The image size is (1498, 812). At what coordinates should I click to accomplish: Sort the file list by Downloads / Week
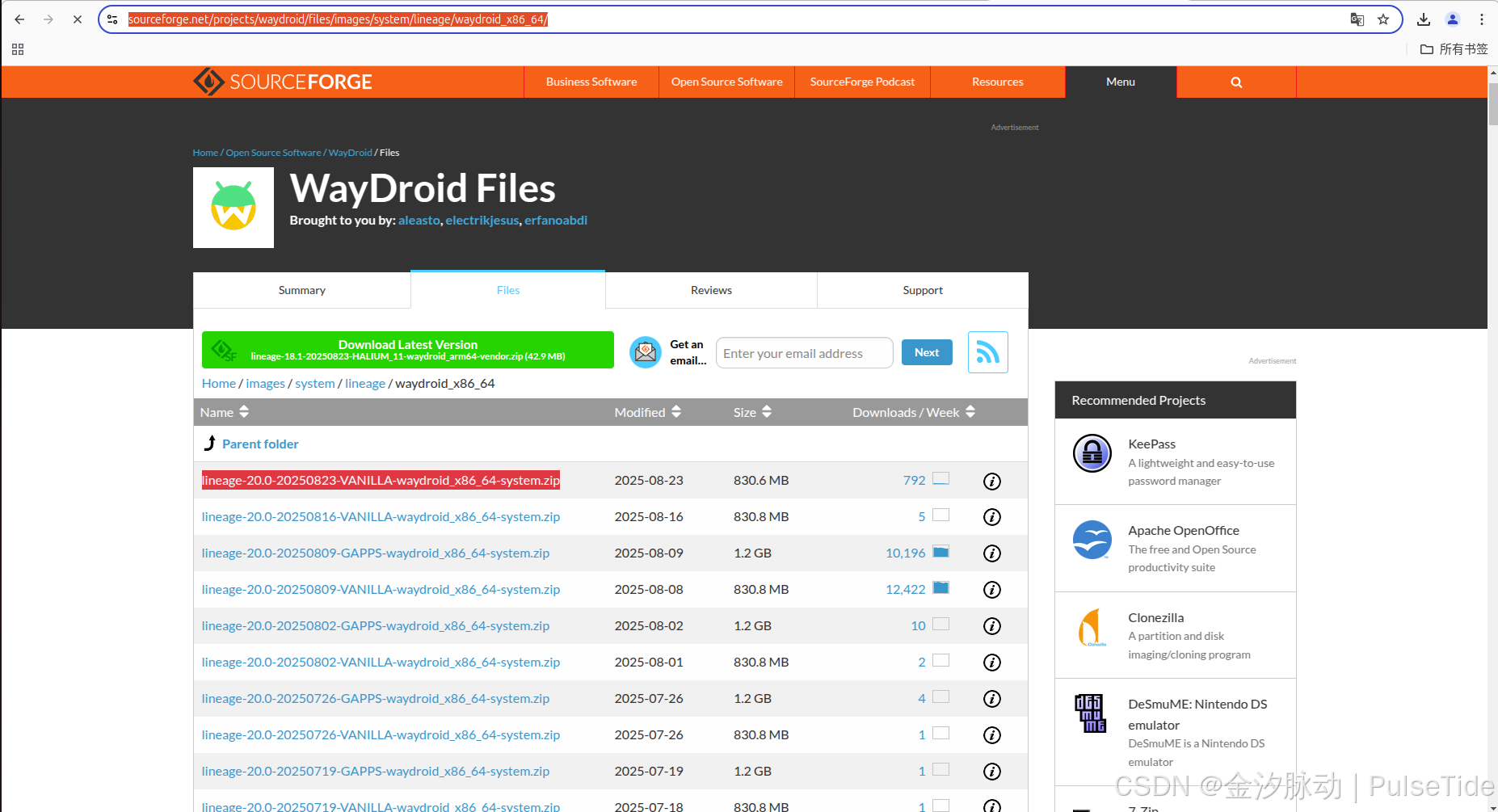pyautogui.click(x=914, y=412)
